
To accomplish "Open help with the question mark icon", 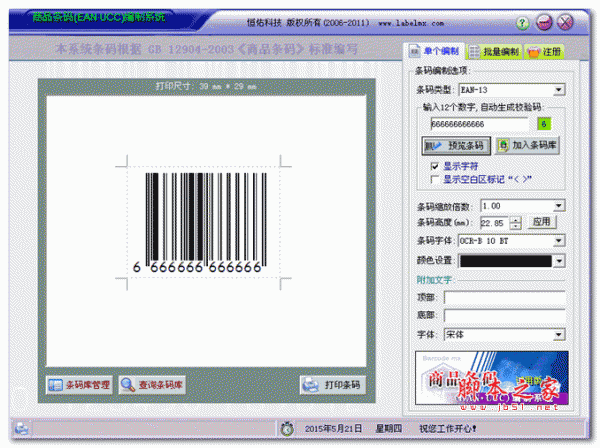I will [523, 23].
